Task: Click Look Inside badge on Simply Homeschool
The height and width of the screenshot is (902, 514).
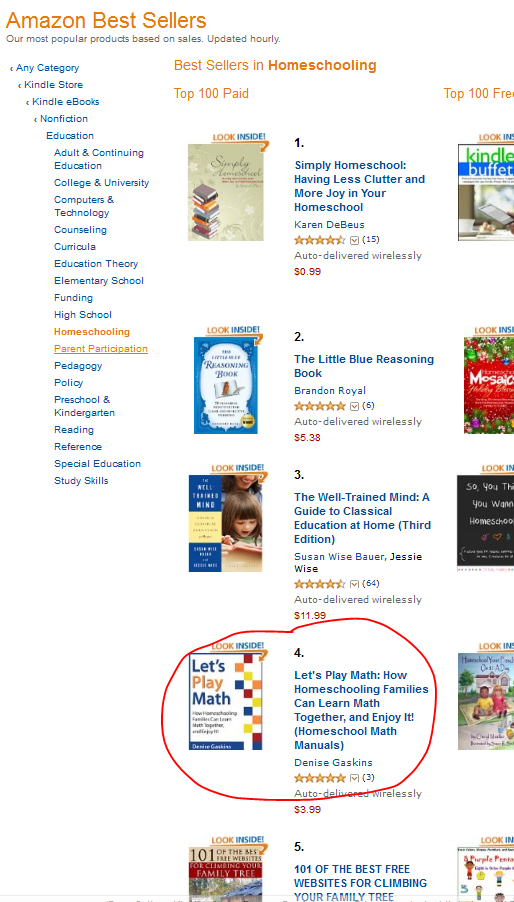Action: point(239,138)
